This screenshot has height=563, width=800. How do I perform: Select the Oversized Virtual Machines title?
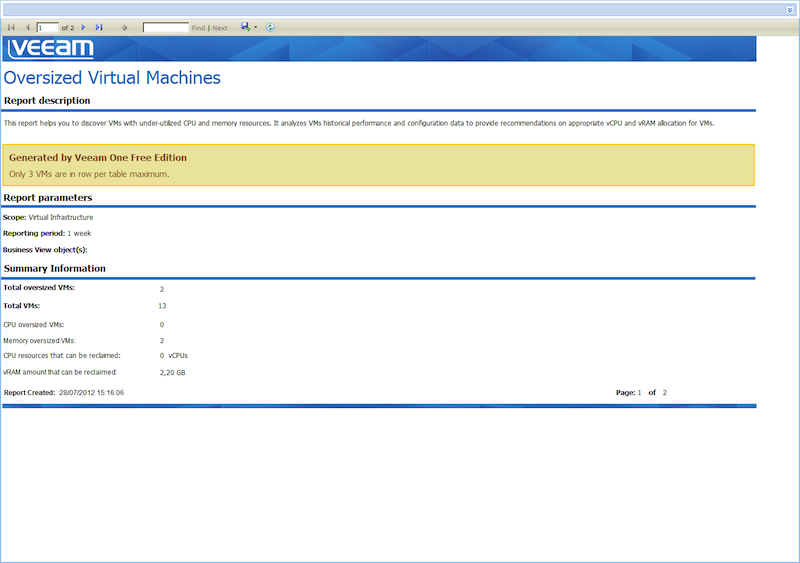click(112, 78)
